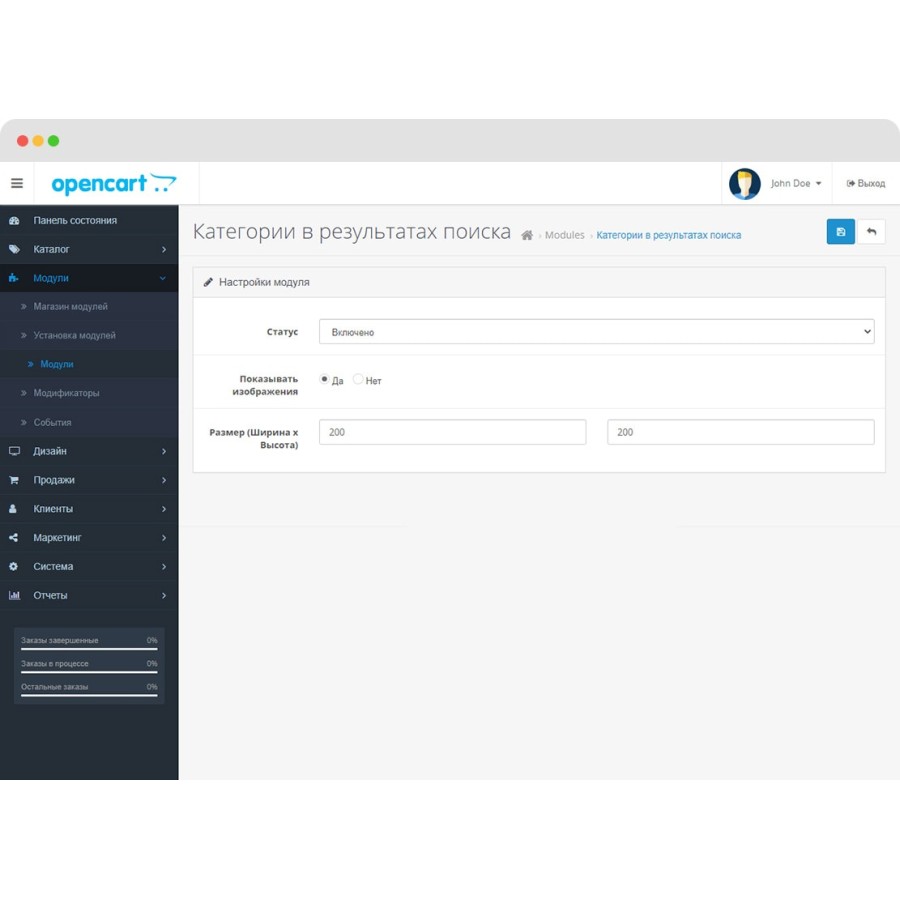
Task: Click the Система chevron arrow
Action: (x=164, y=567)
